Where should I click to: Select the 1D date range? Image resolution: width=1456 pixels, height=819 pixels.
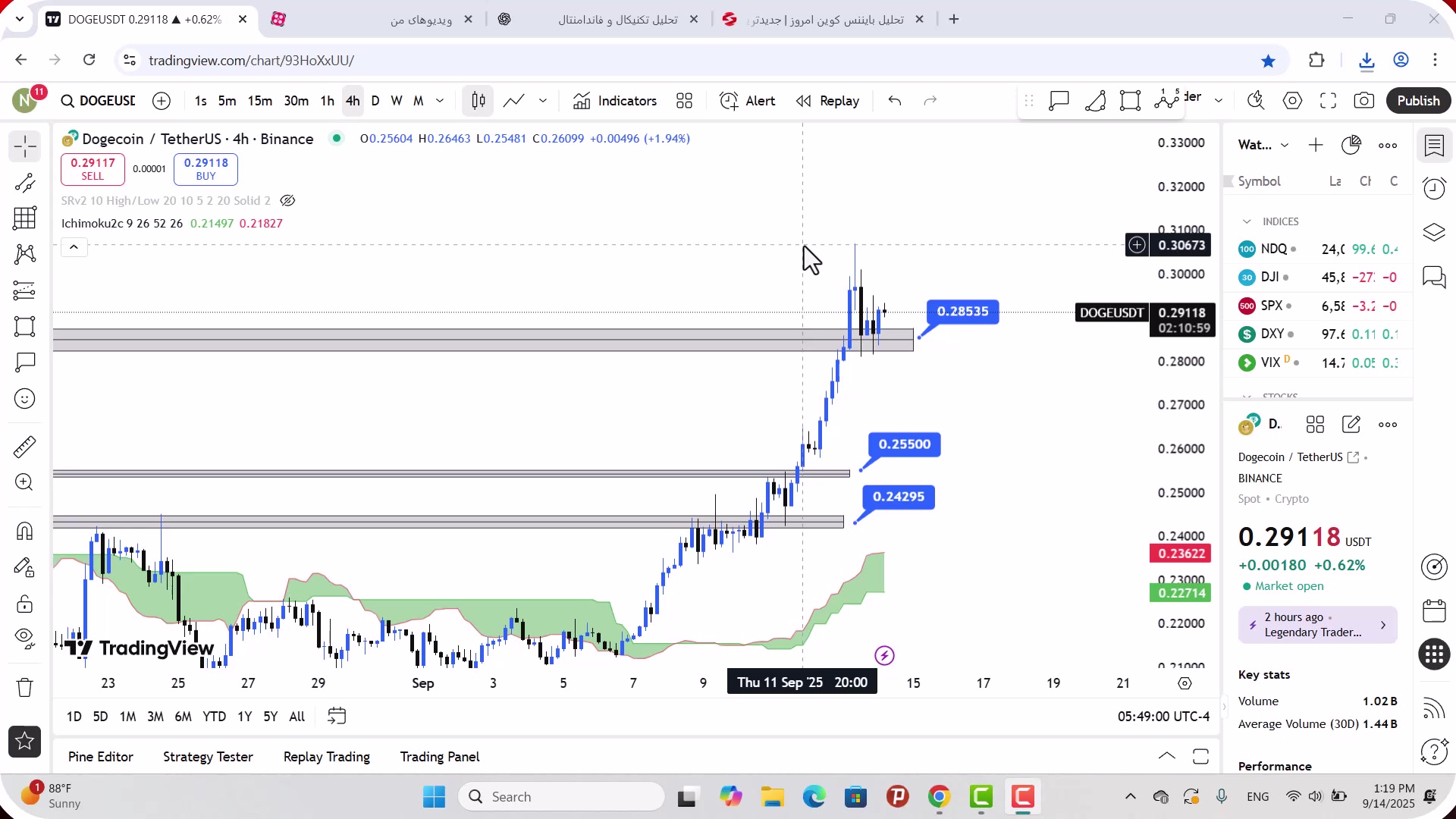click(x=74, y=717)
